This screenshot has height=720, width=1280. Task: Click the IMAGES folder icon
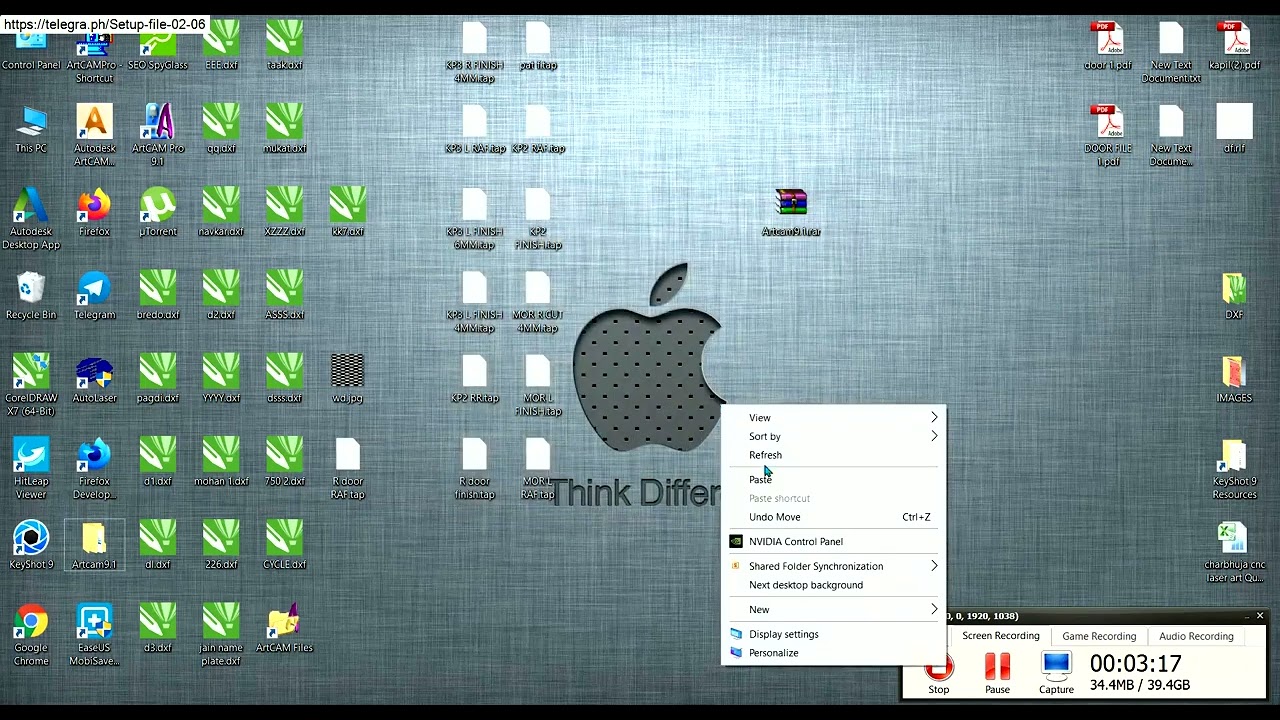pyautogui.click(x=1234, y=379)
